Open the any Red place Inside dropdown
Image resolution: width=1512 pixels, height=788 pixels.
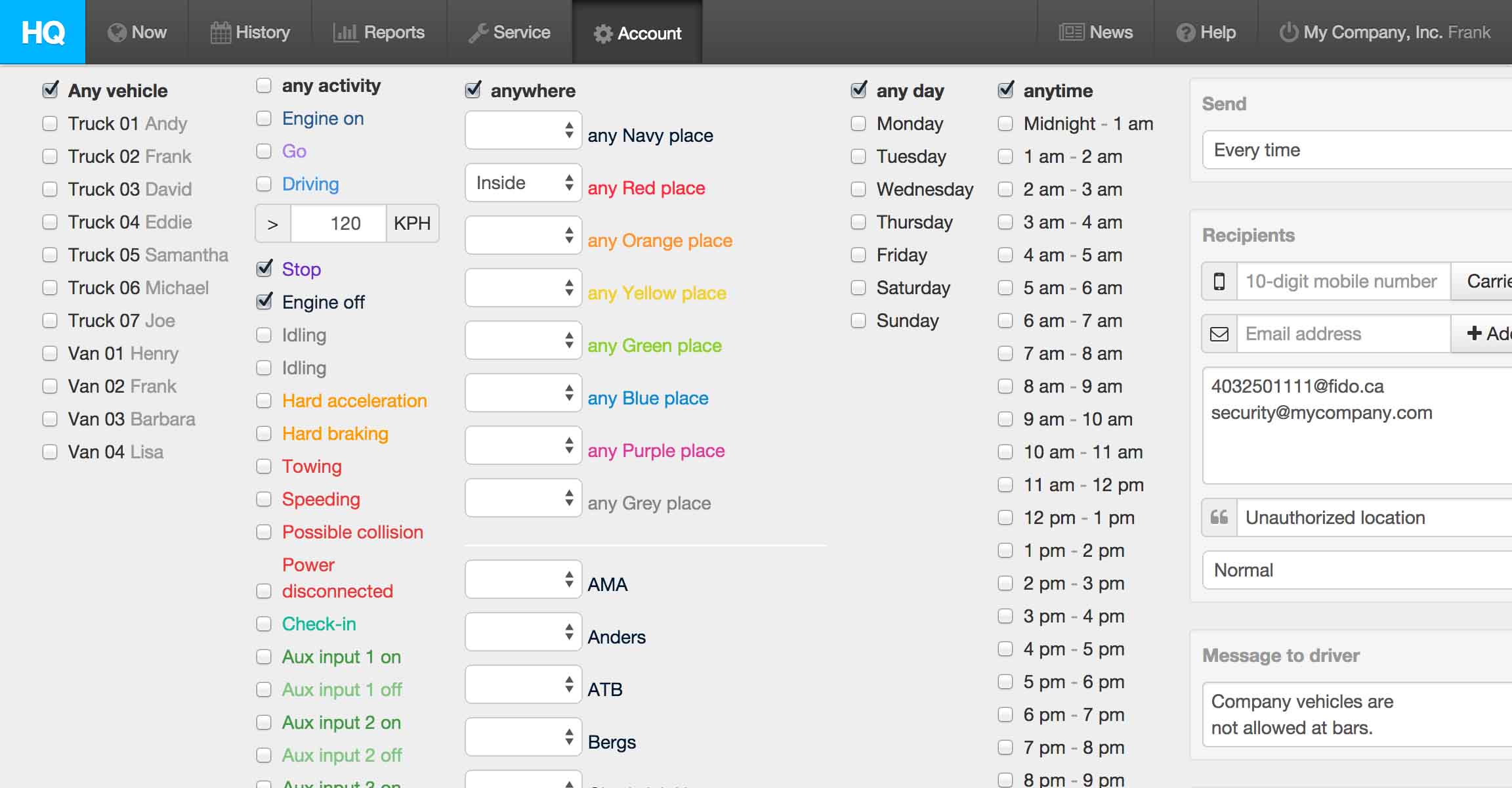[x=523, y=183]
